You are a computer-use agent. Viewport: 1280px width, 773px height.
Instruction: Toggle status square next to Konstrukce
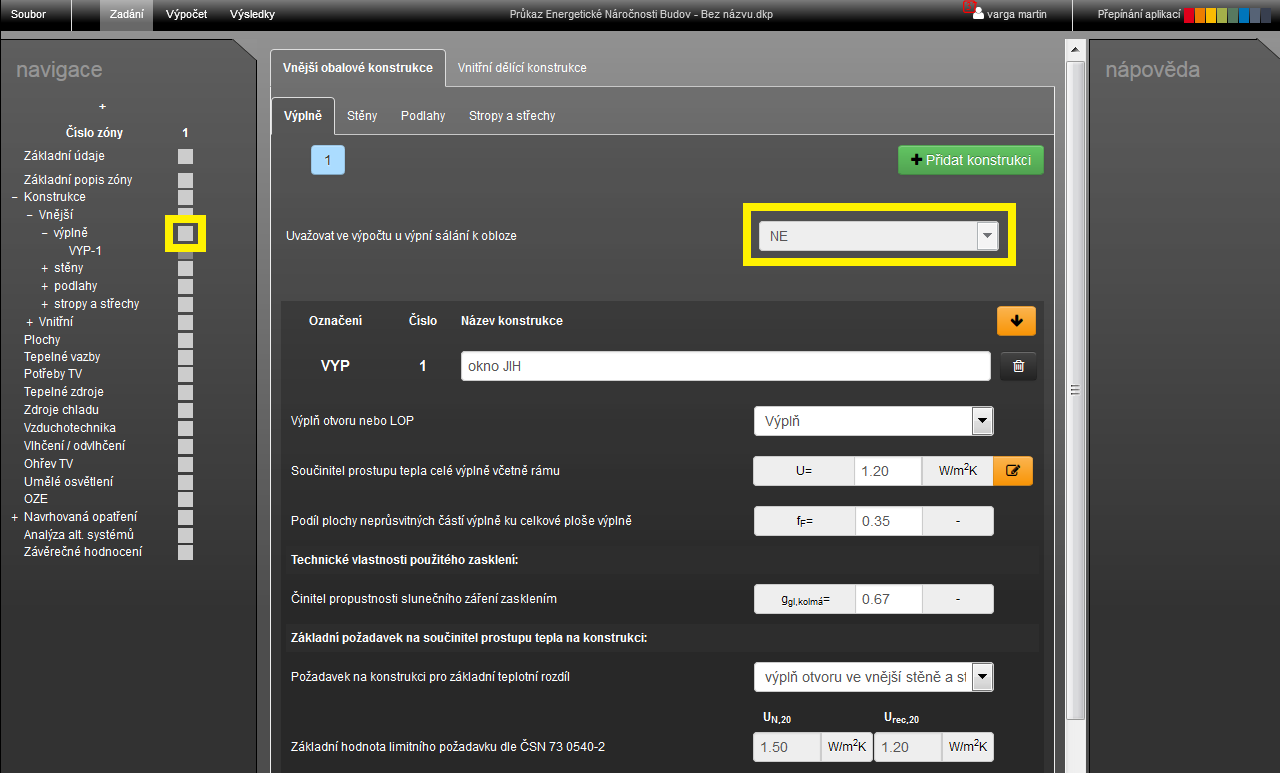pos(185,197)
